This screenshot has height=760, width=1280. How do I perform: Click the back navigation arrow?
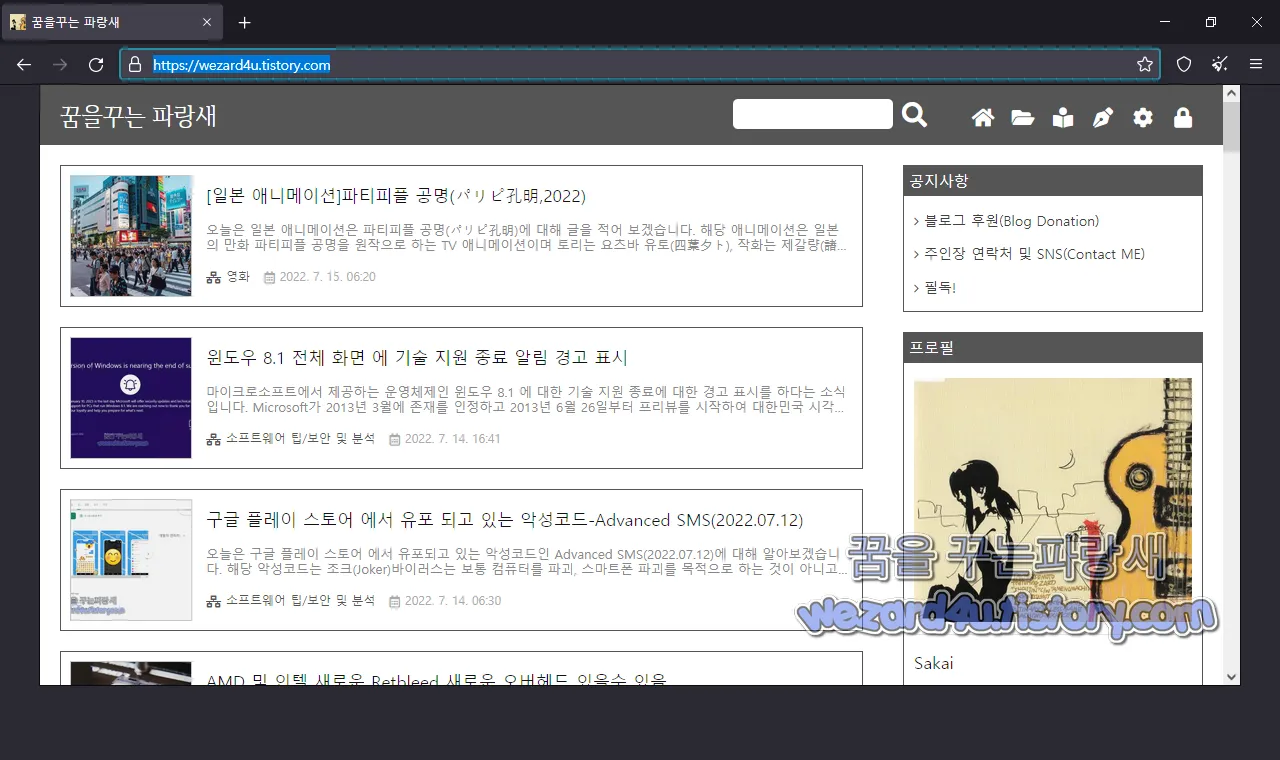click(x=23, y=64)
